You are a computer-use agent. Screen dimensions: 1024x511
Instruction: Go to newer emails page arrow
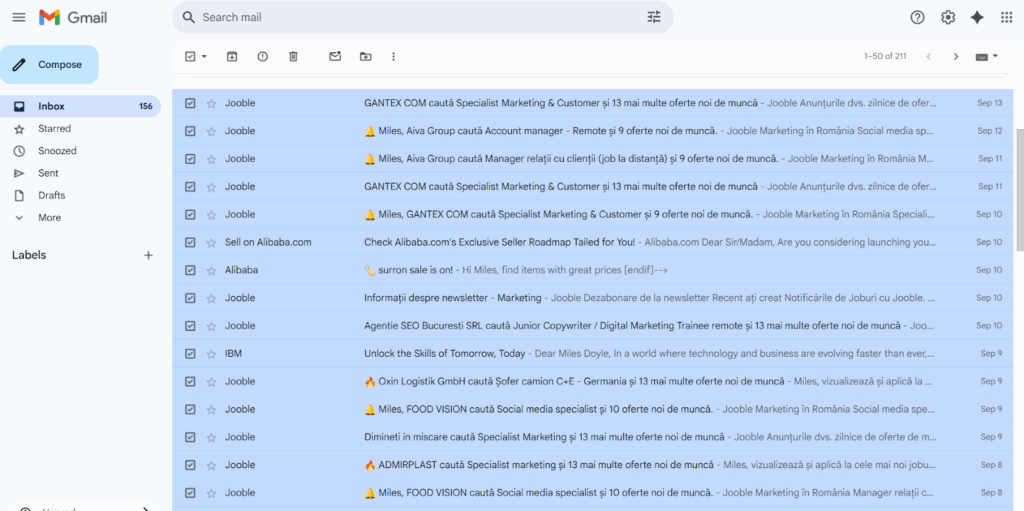928,57
